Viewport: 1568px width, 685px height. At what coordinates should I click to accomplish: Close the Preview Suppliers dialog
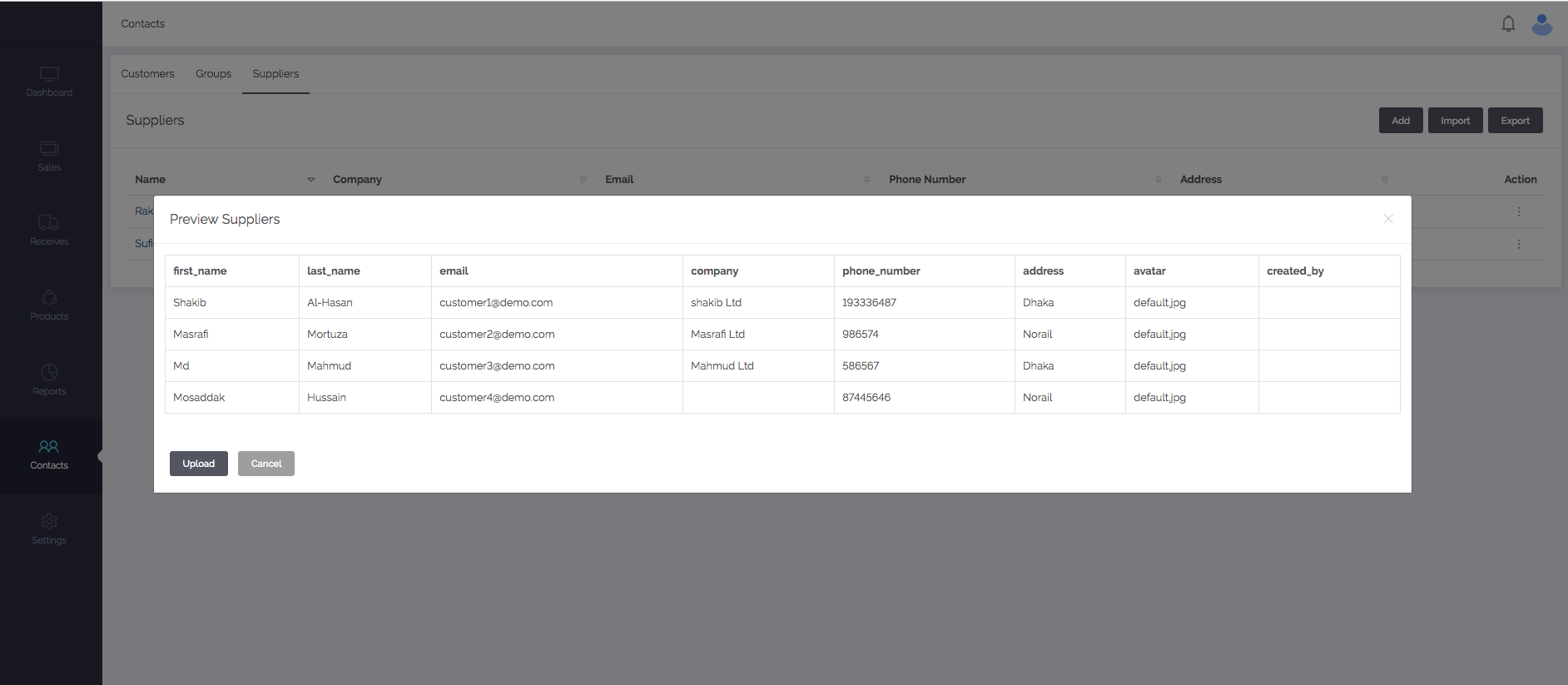click(1387, 219)
